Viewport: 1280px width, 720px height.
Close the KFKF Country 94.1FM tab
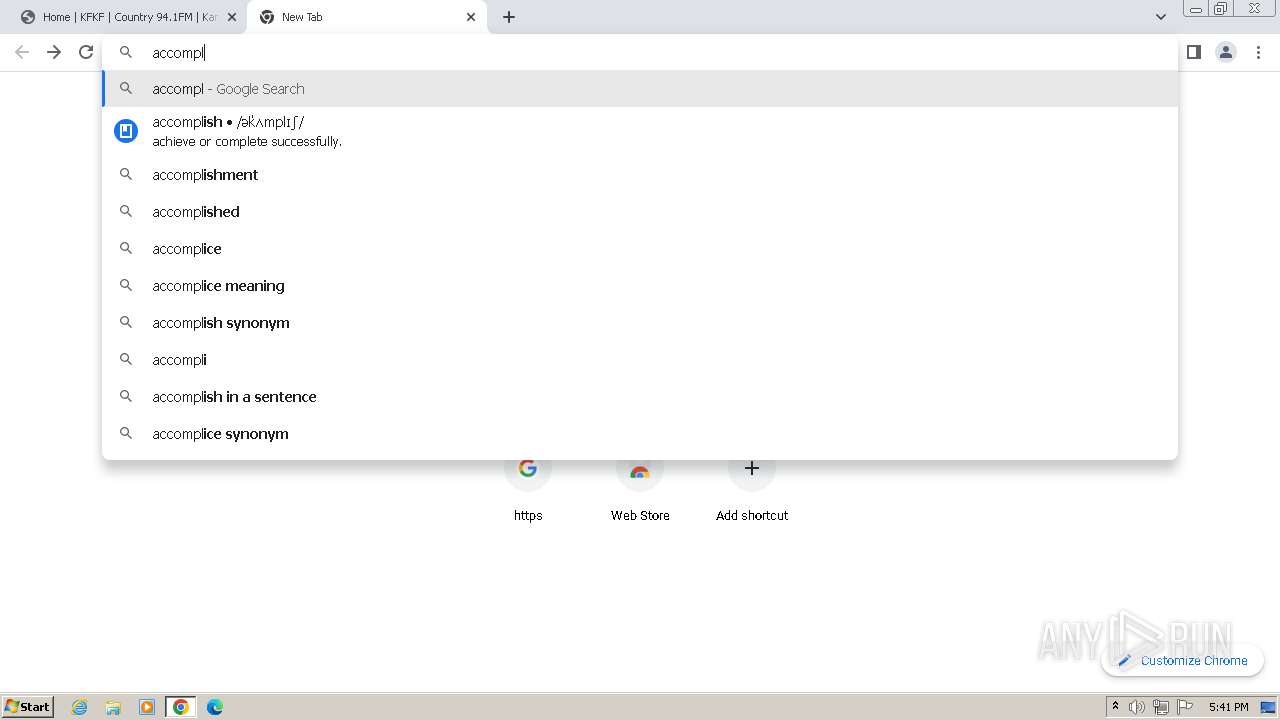click(x=232, y=17)
